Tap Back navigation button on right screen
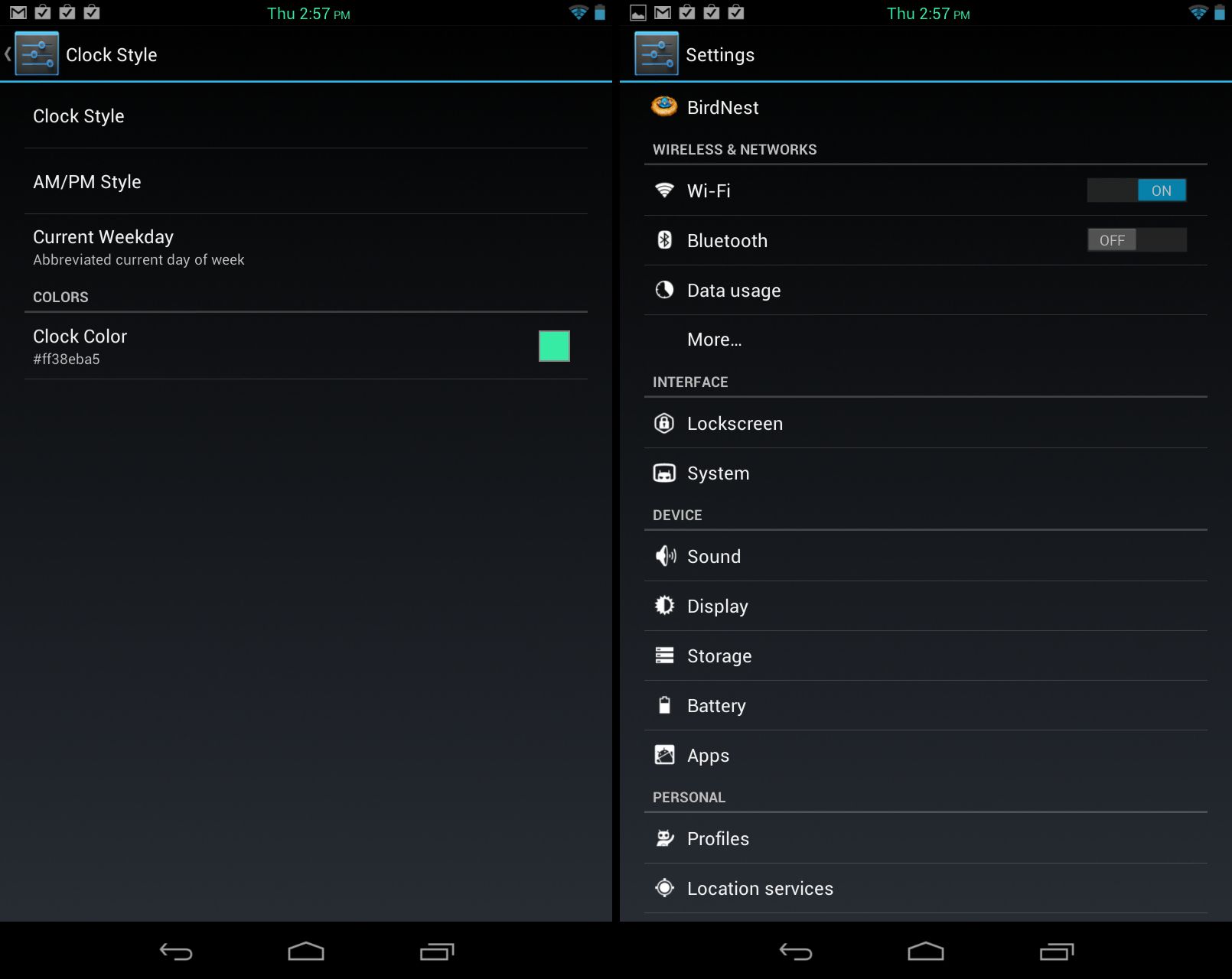Image resolution: width=1232 pixels, height=979 pixels. pyautogui.click(x=796, y=951)
